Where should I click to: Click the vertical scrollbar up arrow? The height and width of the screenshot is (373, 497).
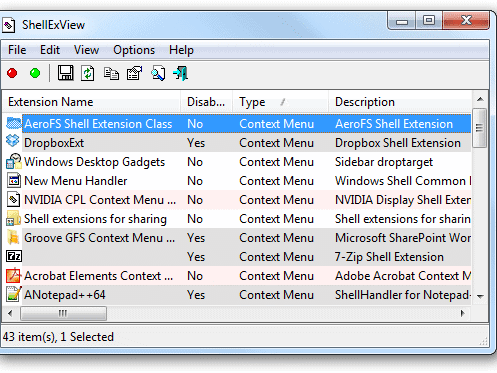coord(480,99)
